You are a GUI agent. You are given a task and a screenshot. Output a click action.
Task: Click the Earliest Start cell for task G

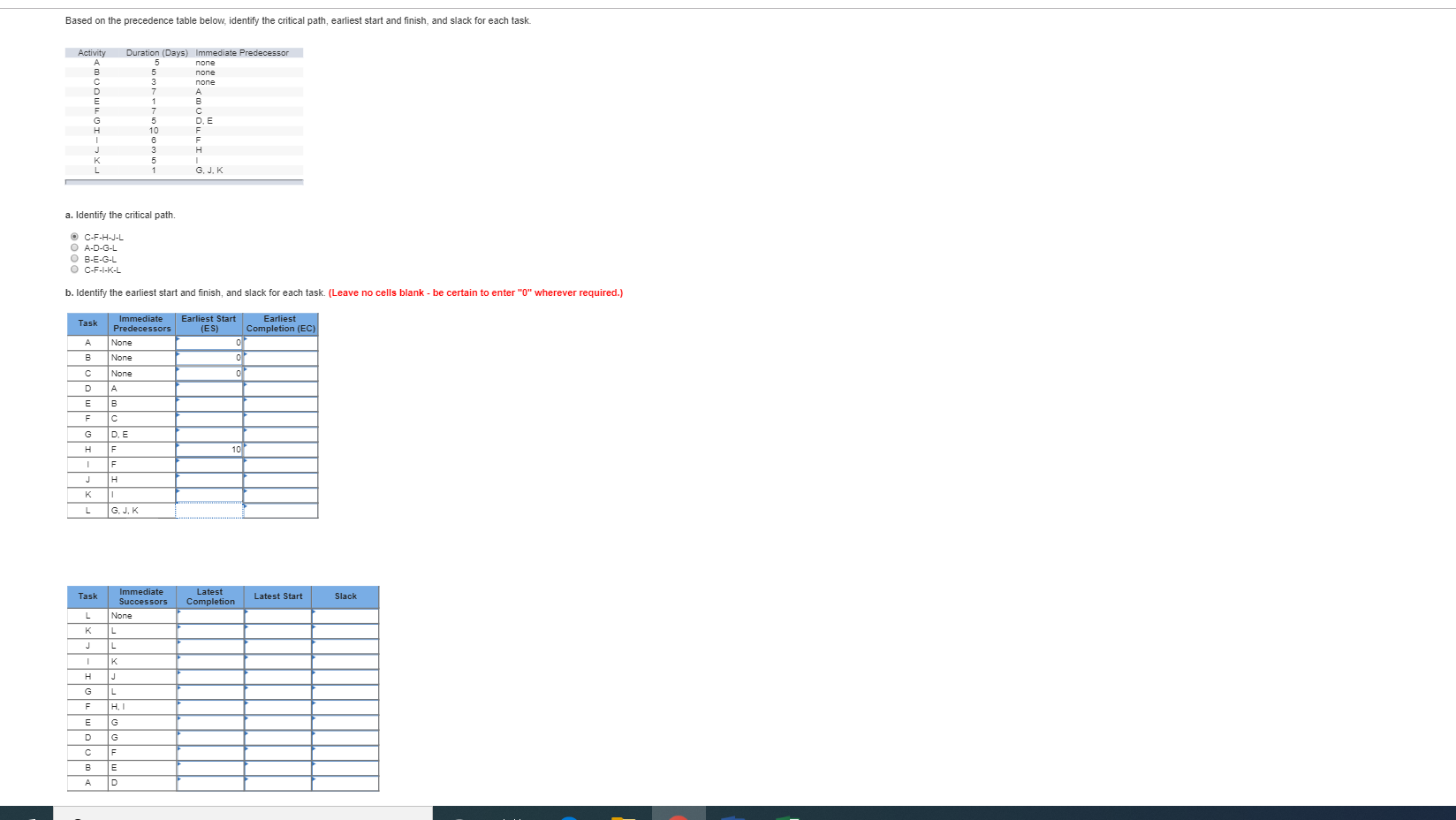coord(210,434)
